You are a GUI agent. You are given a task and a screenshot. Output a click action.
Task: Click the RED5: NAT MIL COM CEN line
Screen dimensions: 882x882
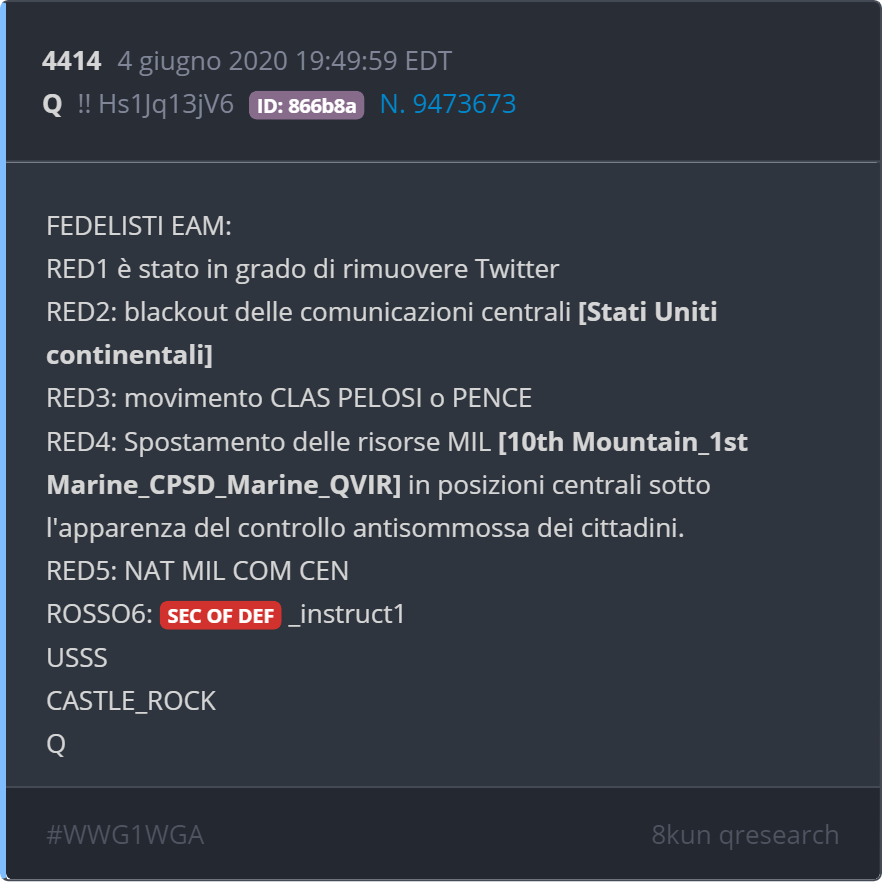point(197,572)
